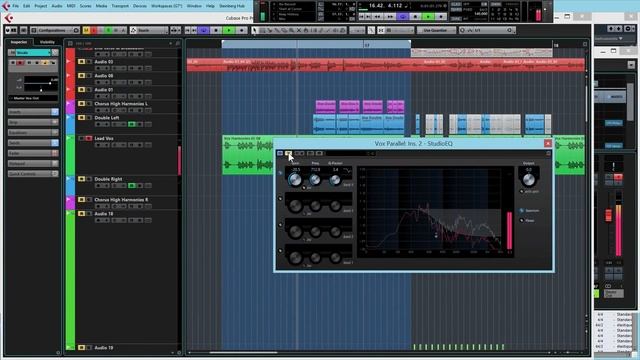Open the Transport menu
640x360 pixels.
(x=120, y=6)
